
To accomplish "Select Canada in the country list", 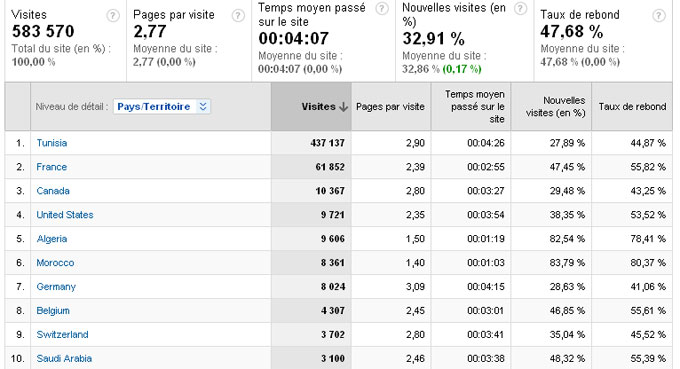I will click(x=53, y=191).
